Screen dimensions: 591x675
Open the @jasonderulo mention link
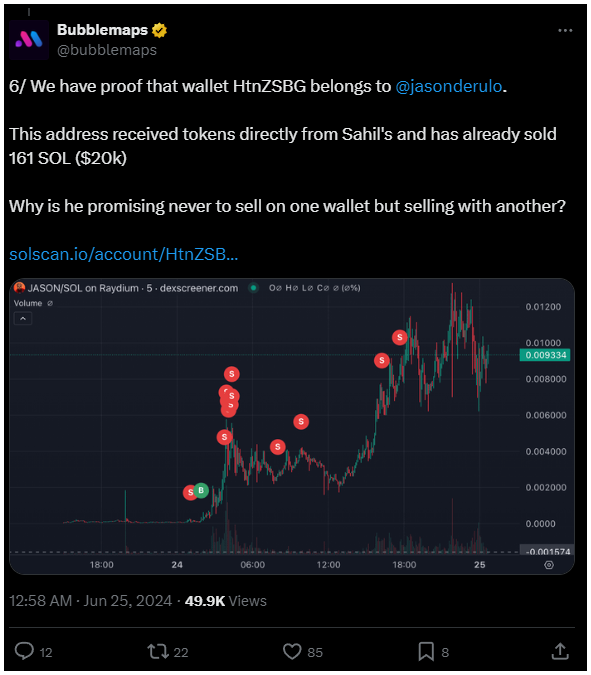click(449, 87)
